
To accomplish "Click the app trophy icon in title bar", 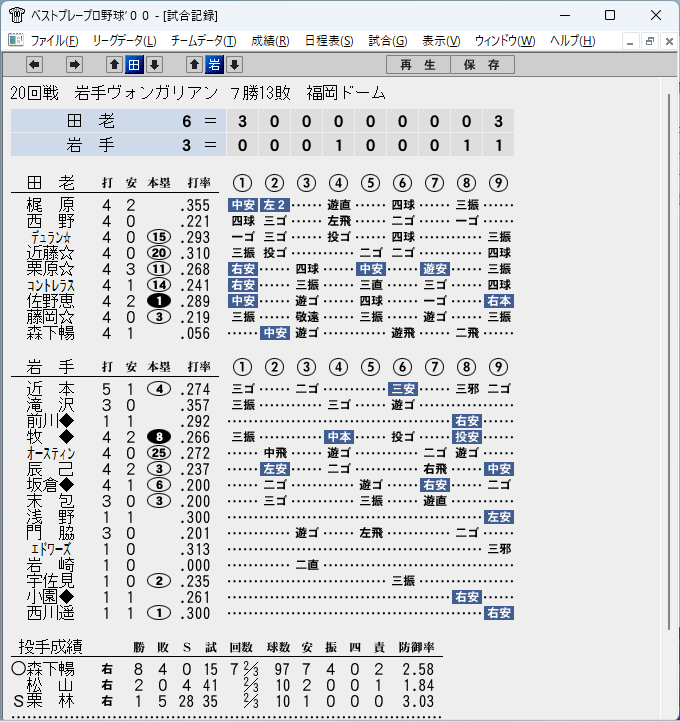I will 16,15.
